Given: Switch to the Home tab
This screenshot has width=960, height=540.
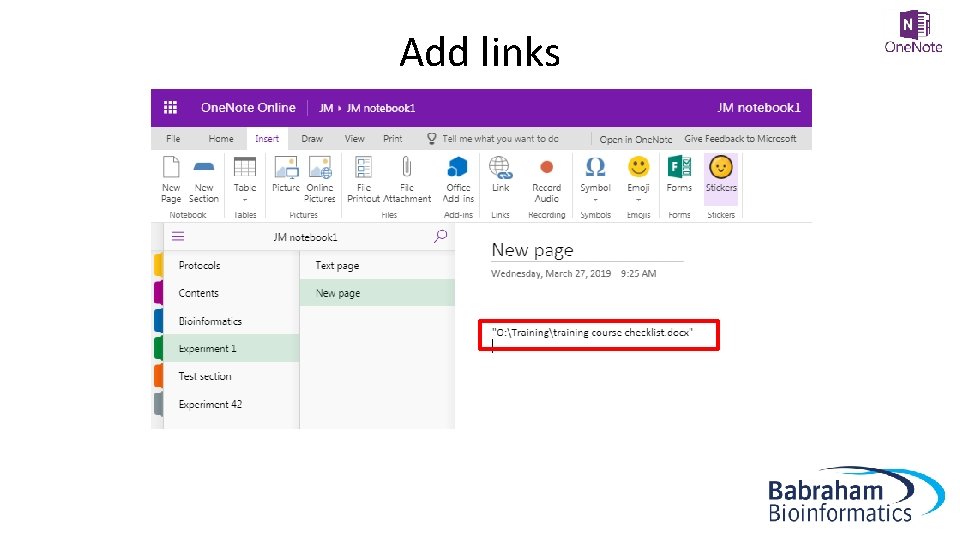Looking at the screenshot, I should (x=221, y=139).
